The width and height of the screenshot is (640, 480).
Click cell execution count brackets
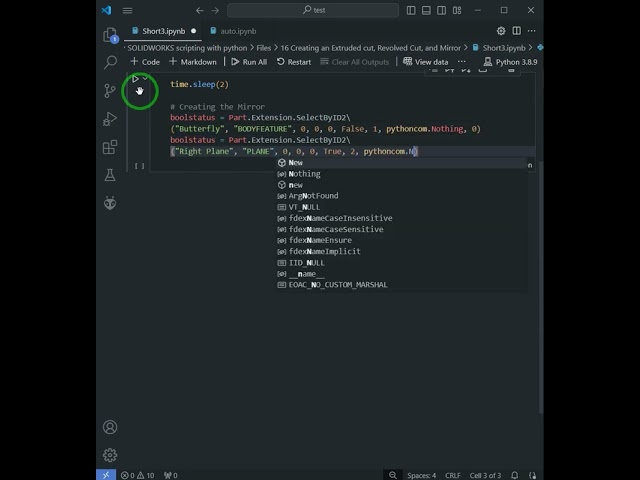click(x=140, y=166)
